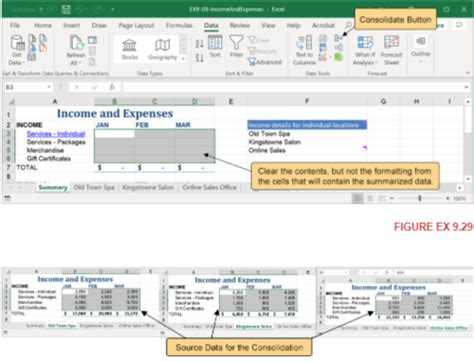Open the Name Box dropdown arrow
Screen dimensions: 474x362
pos(49,87)
